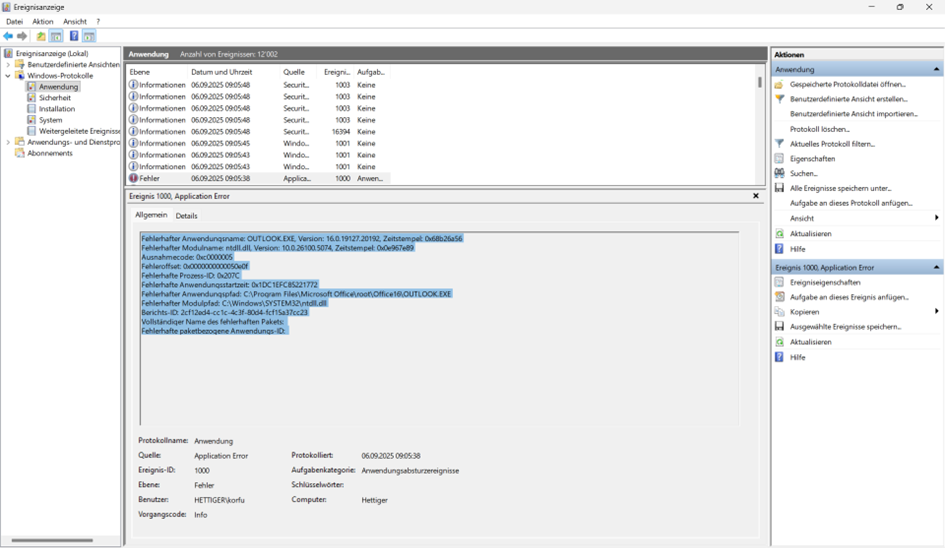Click the info icon in event 16394 row

pos(133,131)
